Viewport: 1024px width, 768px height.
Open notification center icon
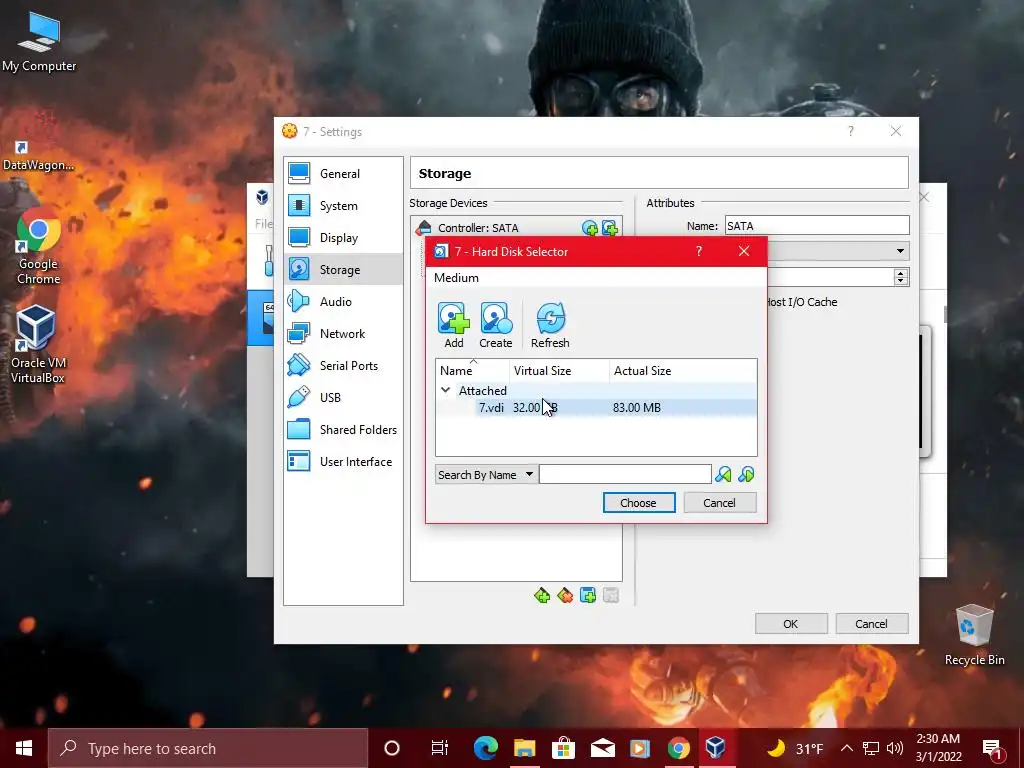(992, 749)
